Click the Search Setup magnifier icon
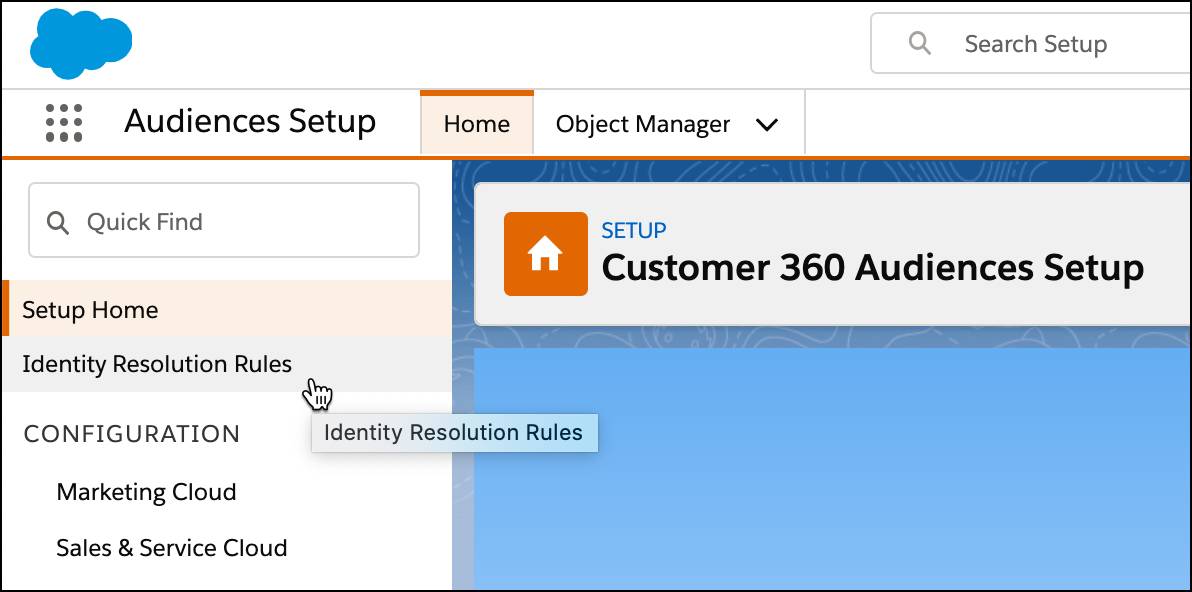The height and width of the screenshot is (592, 1192). (x=920, y=43)
